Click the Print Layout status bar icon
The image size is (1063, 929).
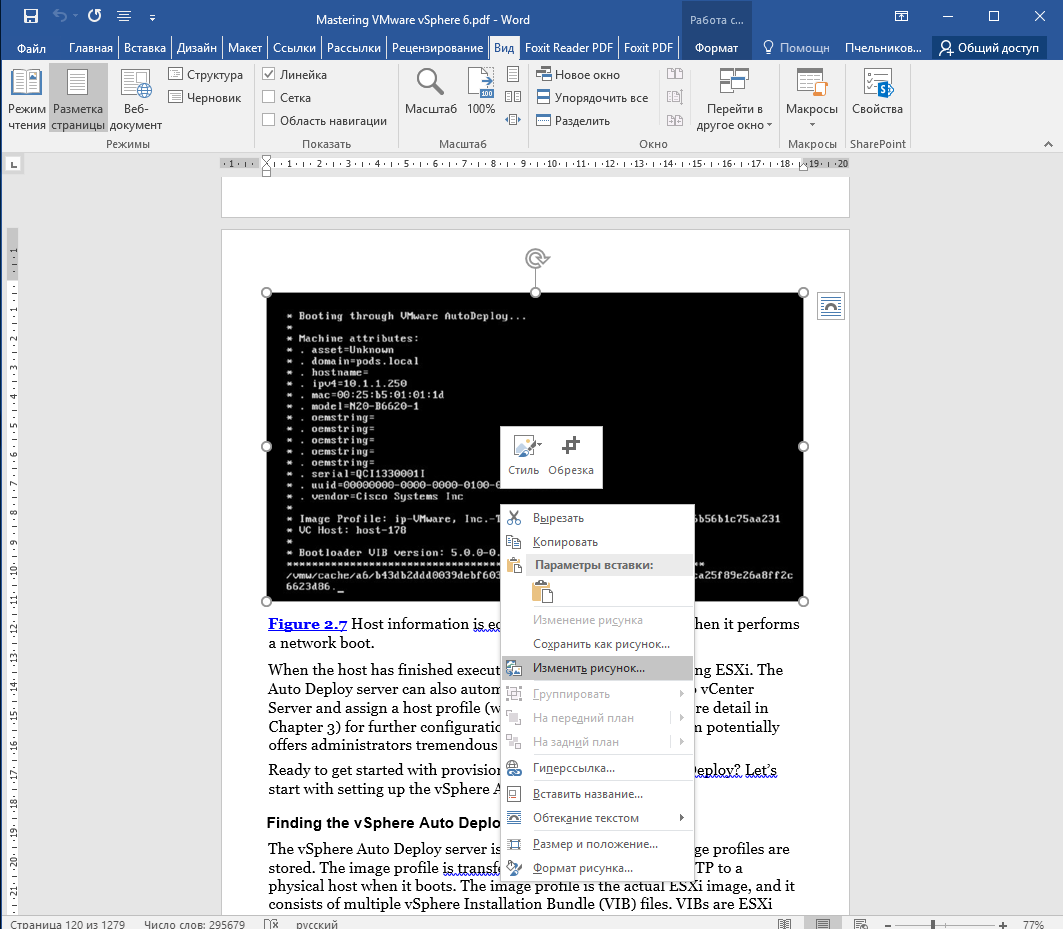(822, 924)
